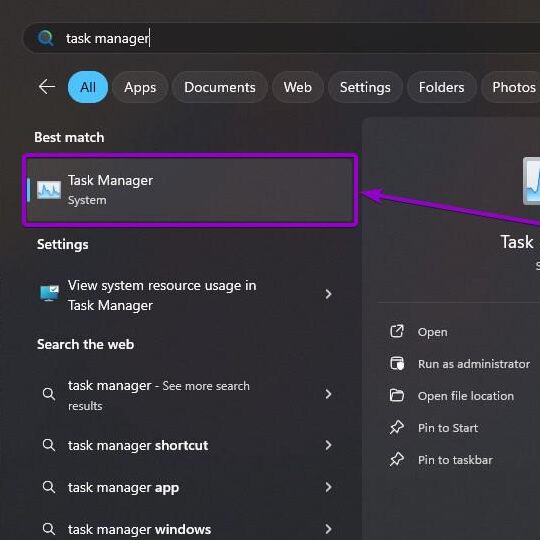
Task: Click the Open file location folder icon
Action: (x=397, y=395)
